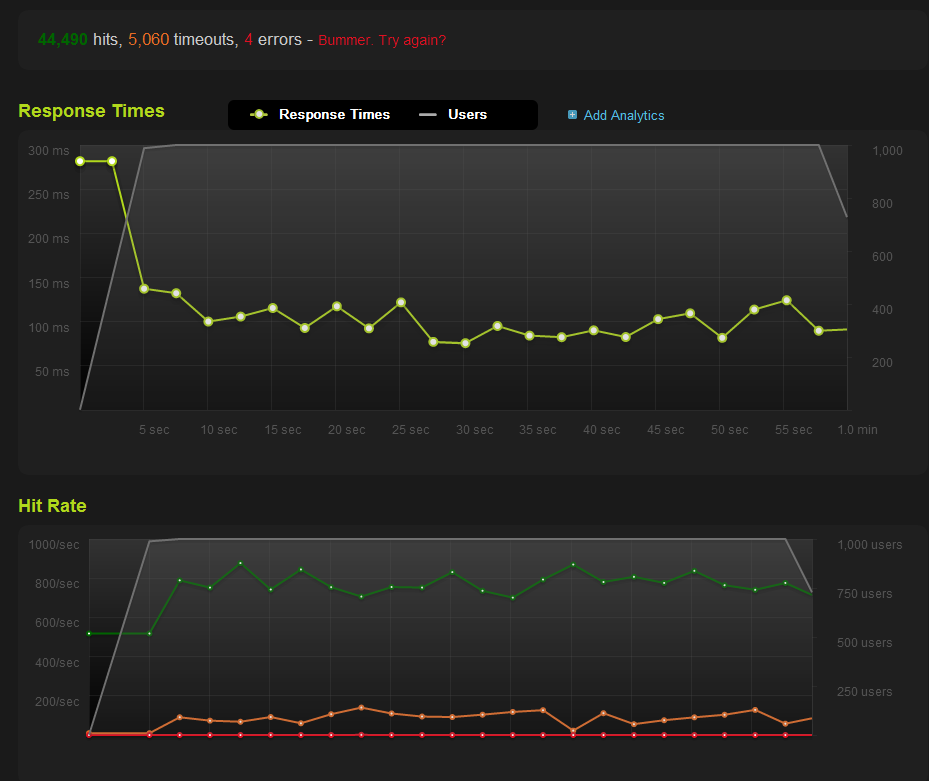Click first green point in Hit Rate chart

coord(89,633)
